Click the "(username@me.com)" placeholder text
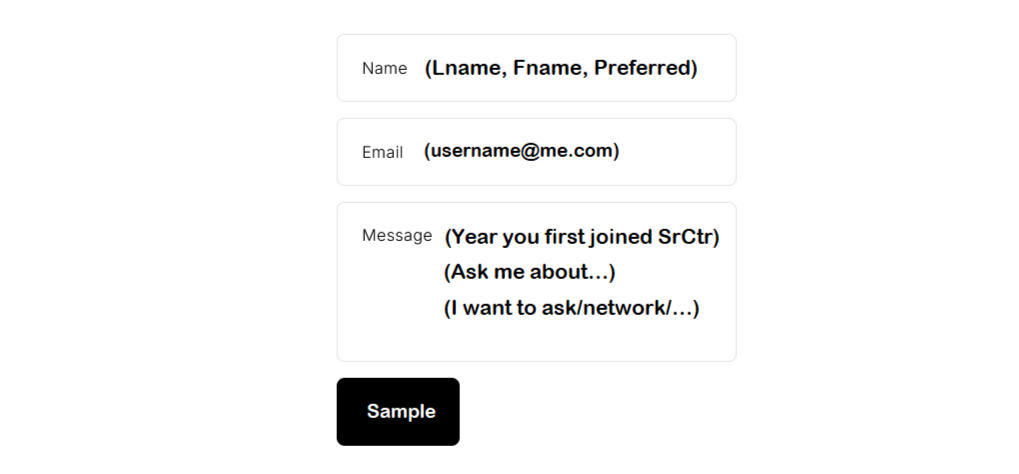This screenshot has width=1019, height=474. click(x=521, y=151)
